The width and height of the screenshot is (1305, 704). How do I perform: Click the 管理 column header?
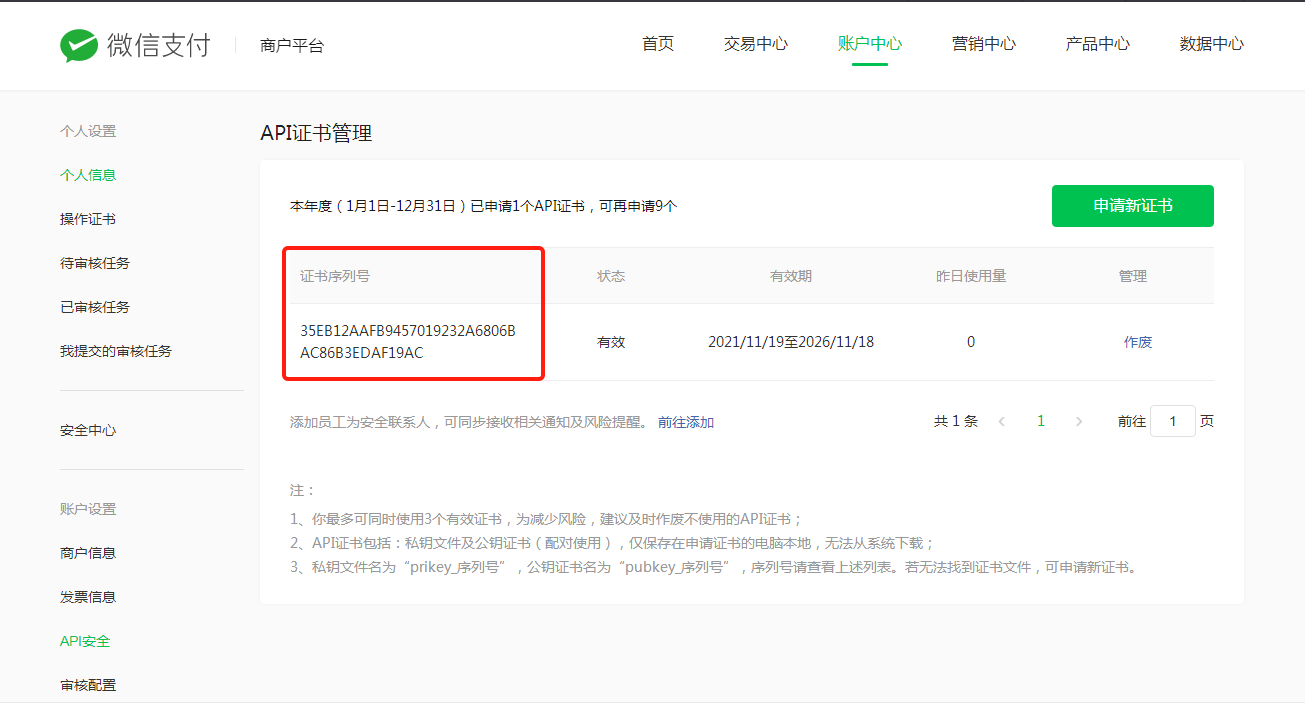tap(1133, 276)
